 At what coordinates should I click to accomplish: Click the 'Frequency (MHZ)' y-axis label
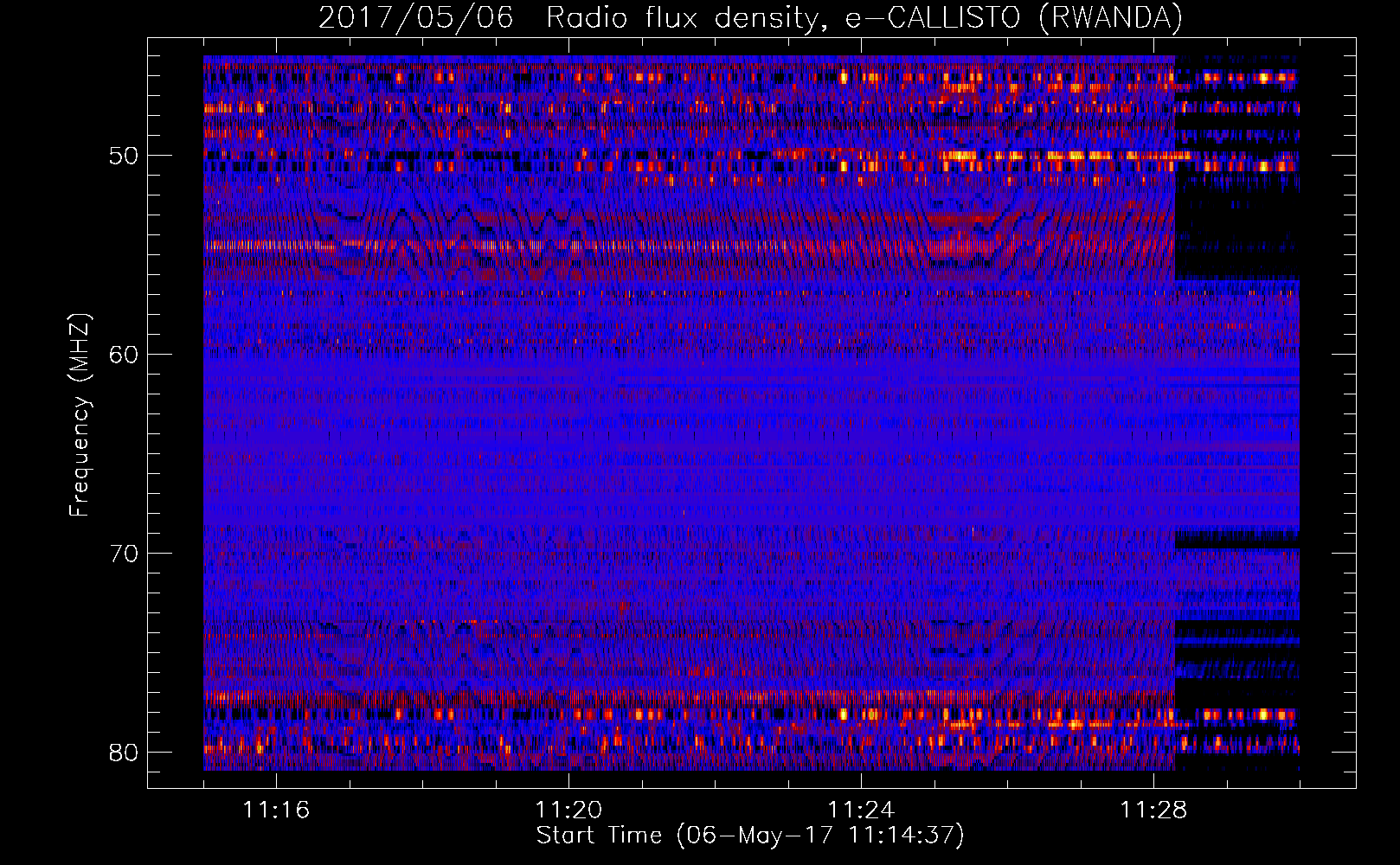80,415
